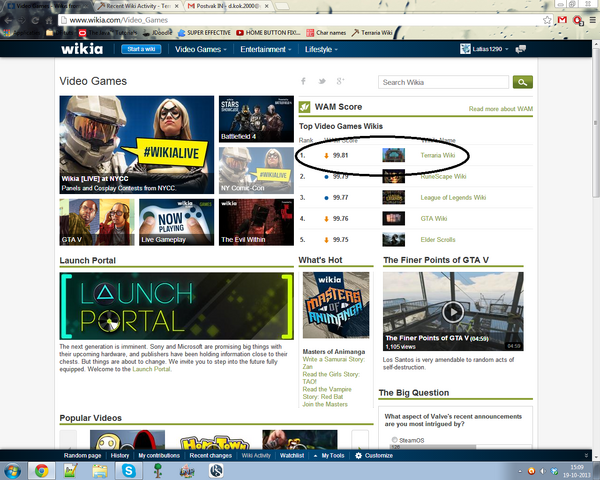Open the HOME BUTTON FIX bookmark
600x480 pixels.
pos(268,33)
